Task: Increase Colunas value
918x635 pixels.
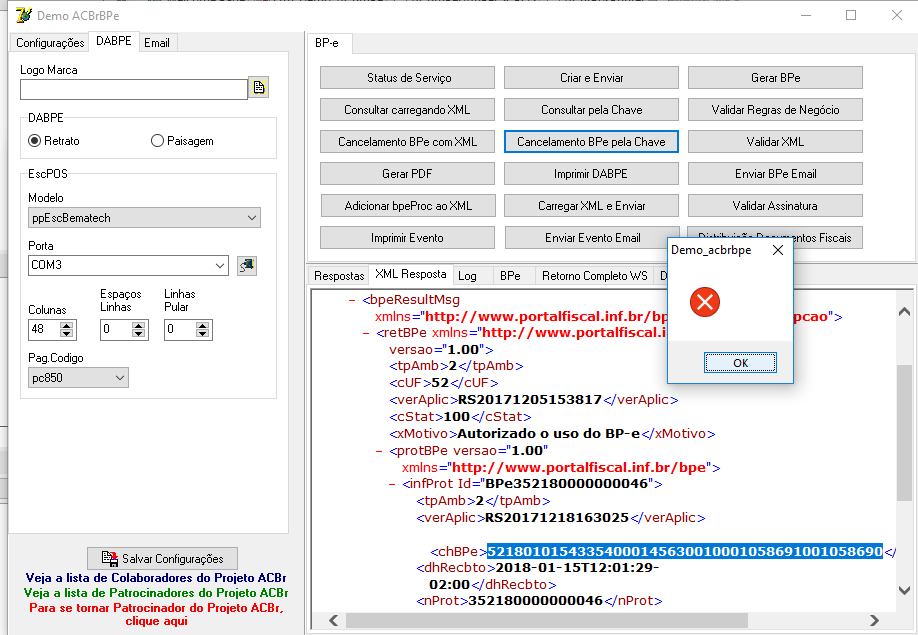Action: point(67,325)
